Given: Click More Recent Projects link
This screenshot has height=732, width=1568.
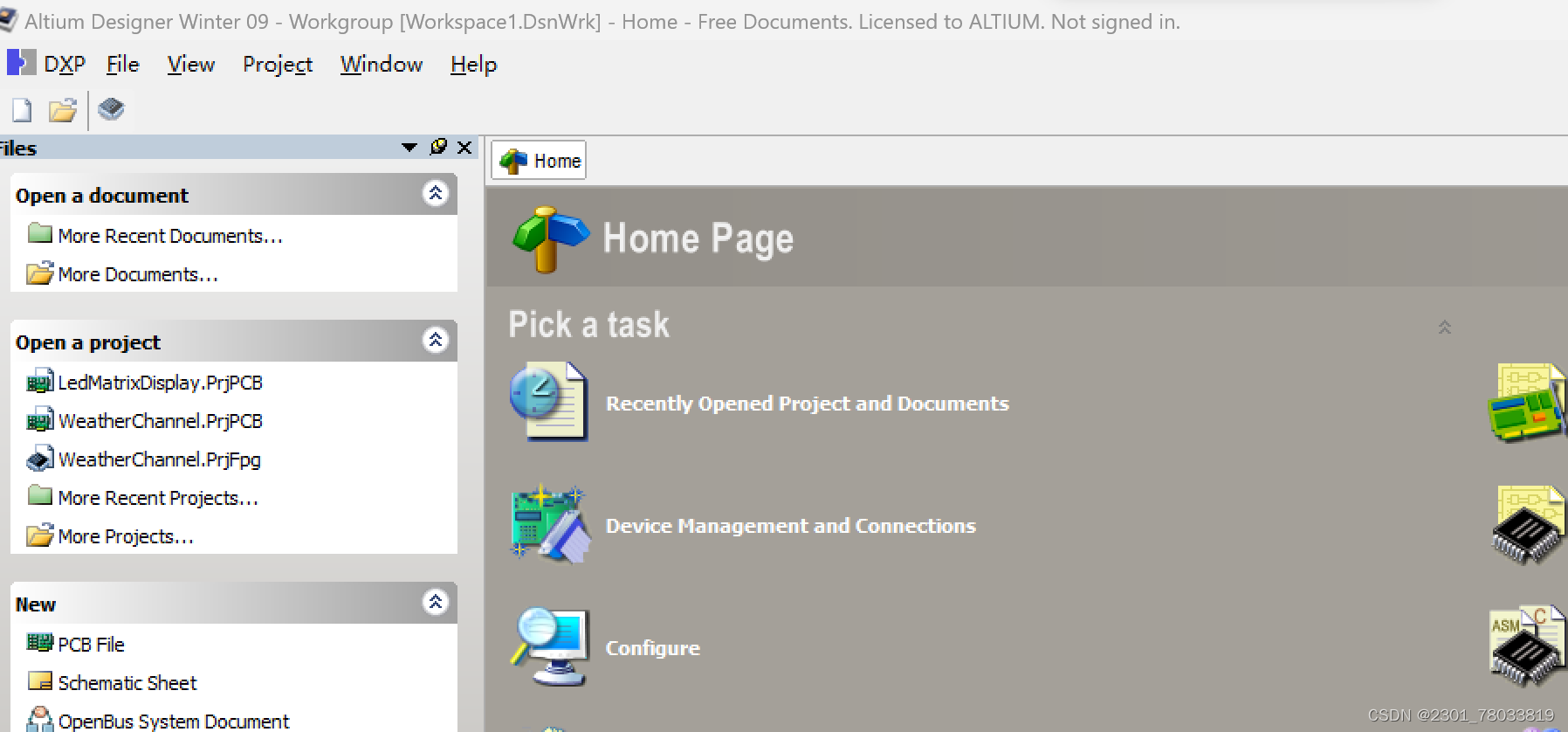Looking at the screenshot, I should tap(158, 498).
